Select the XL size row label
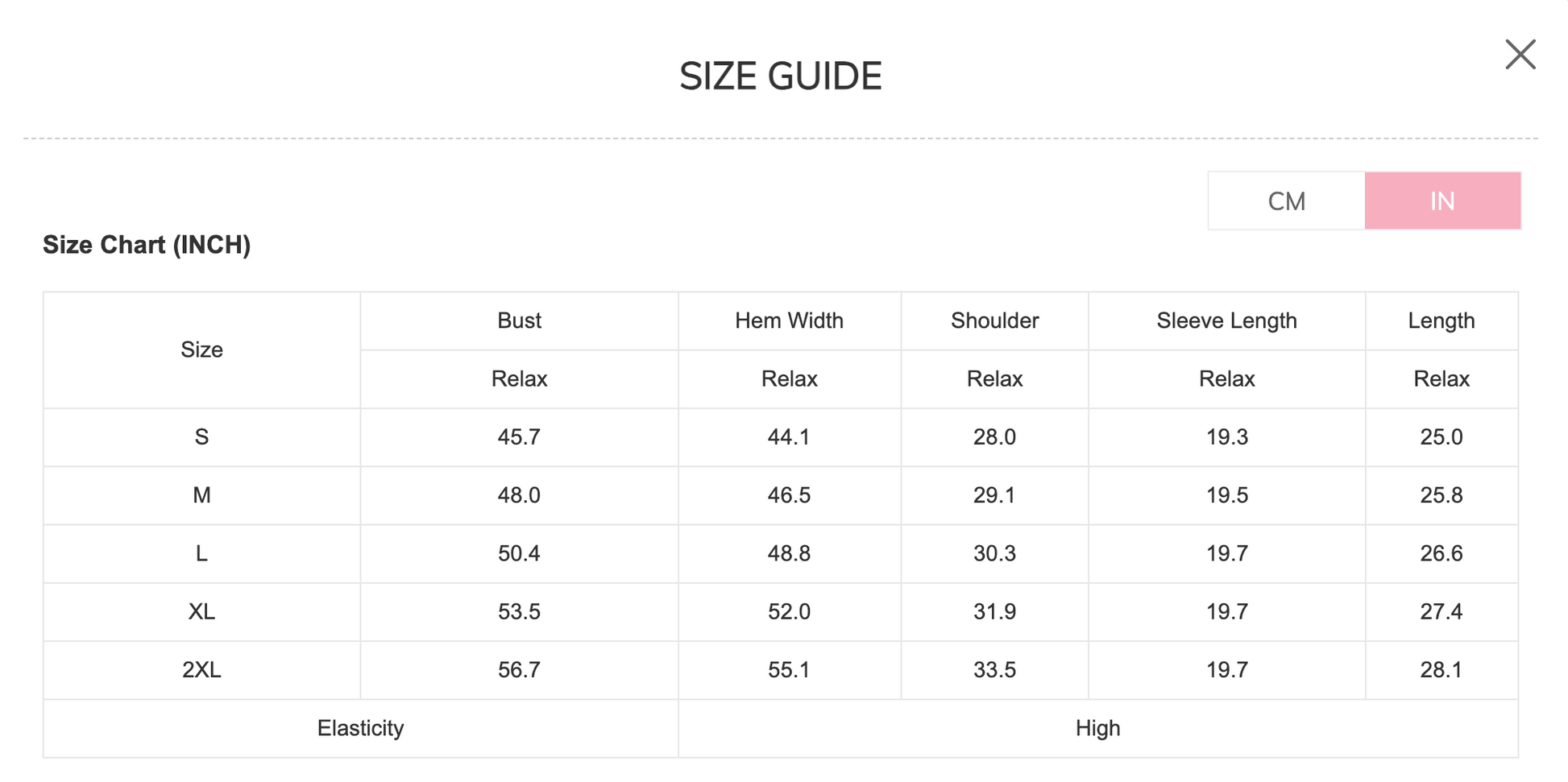 201,611
